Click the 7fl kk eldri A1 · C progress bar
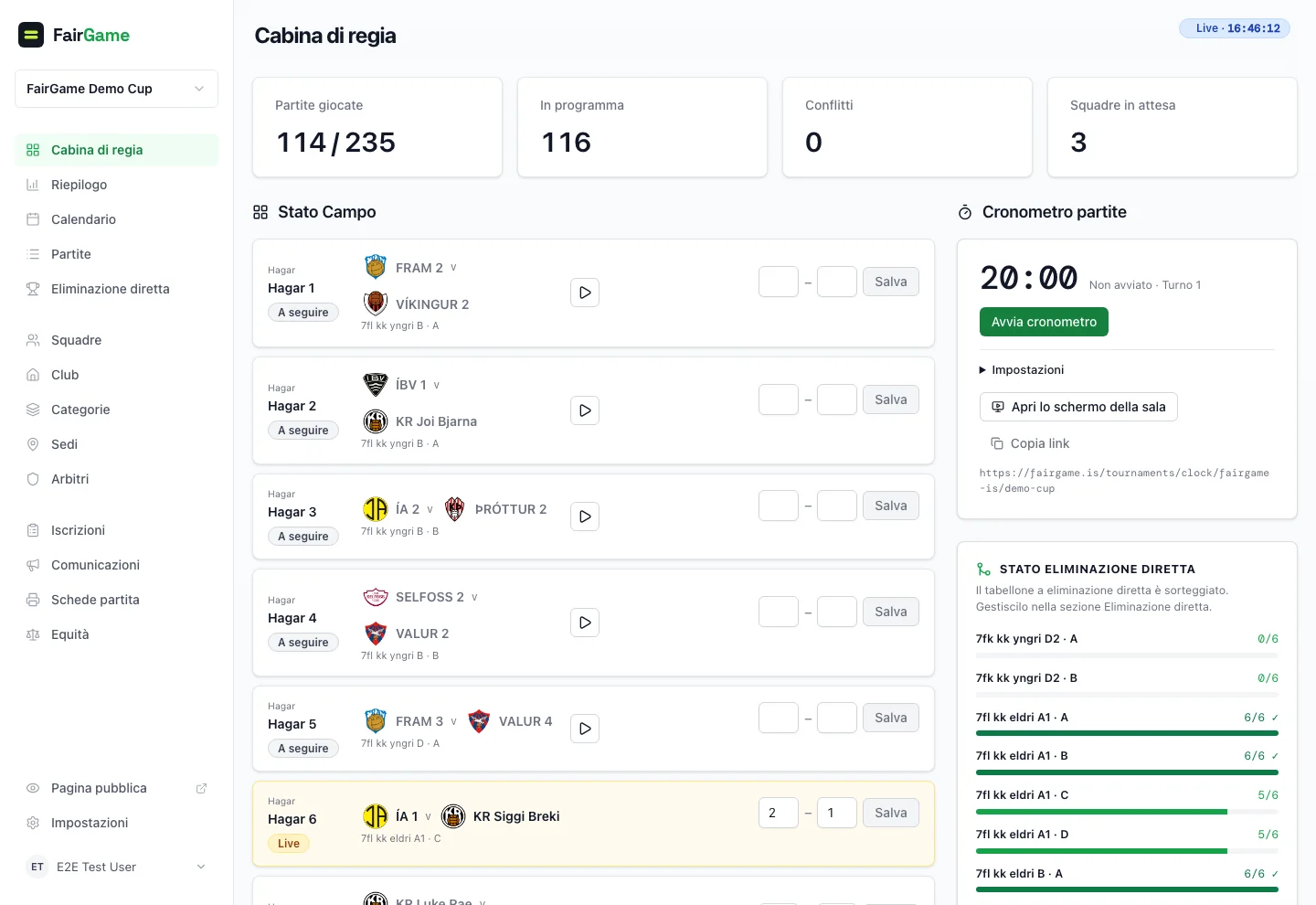The width and height of the screenshot is (1316, 905). [x=1127, y=812]
